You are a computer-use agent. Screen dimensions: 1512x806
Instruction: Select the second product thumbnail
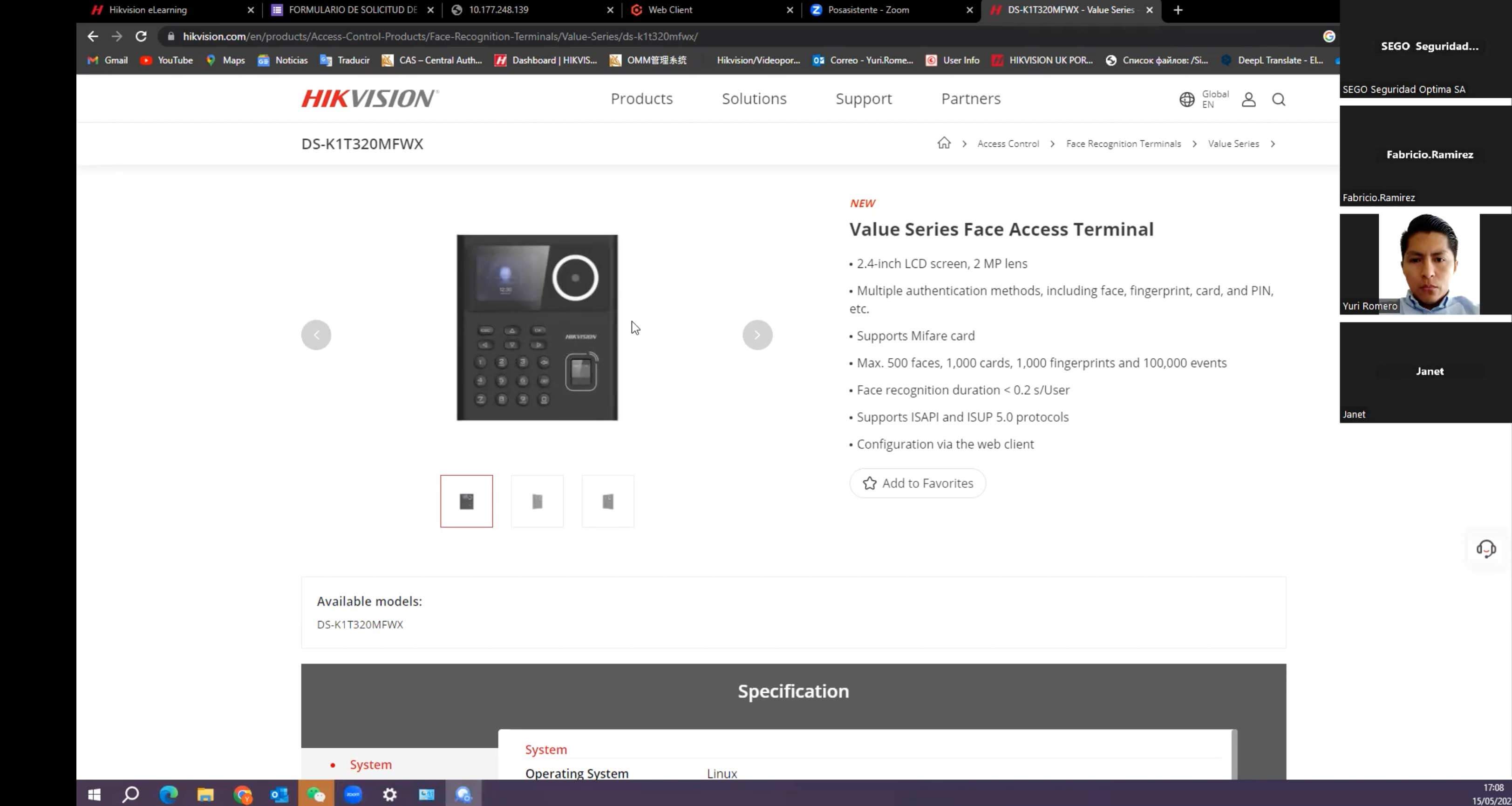537,501
